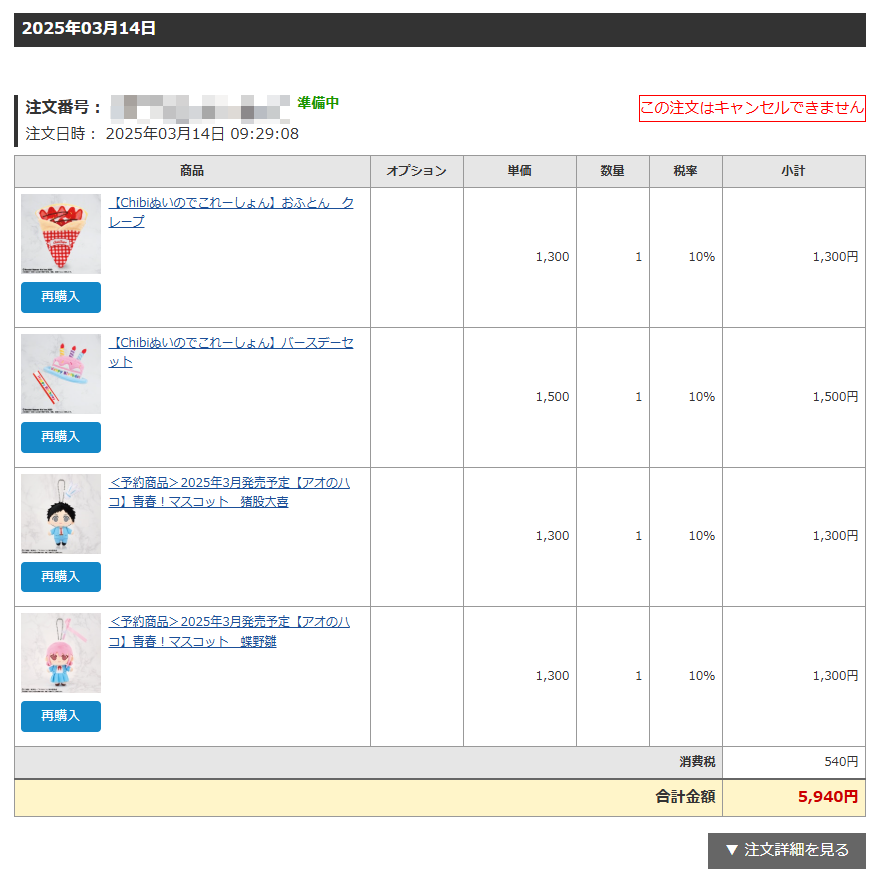876x870 pixels.
Task: Click the 540円 consumption tax value
Action: click(841, 762)
